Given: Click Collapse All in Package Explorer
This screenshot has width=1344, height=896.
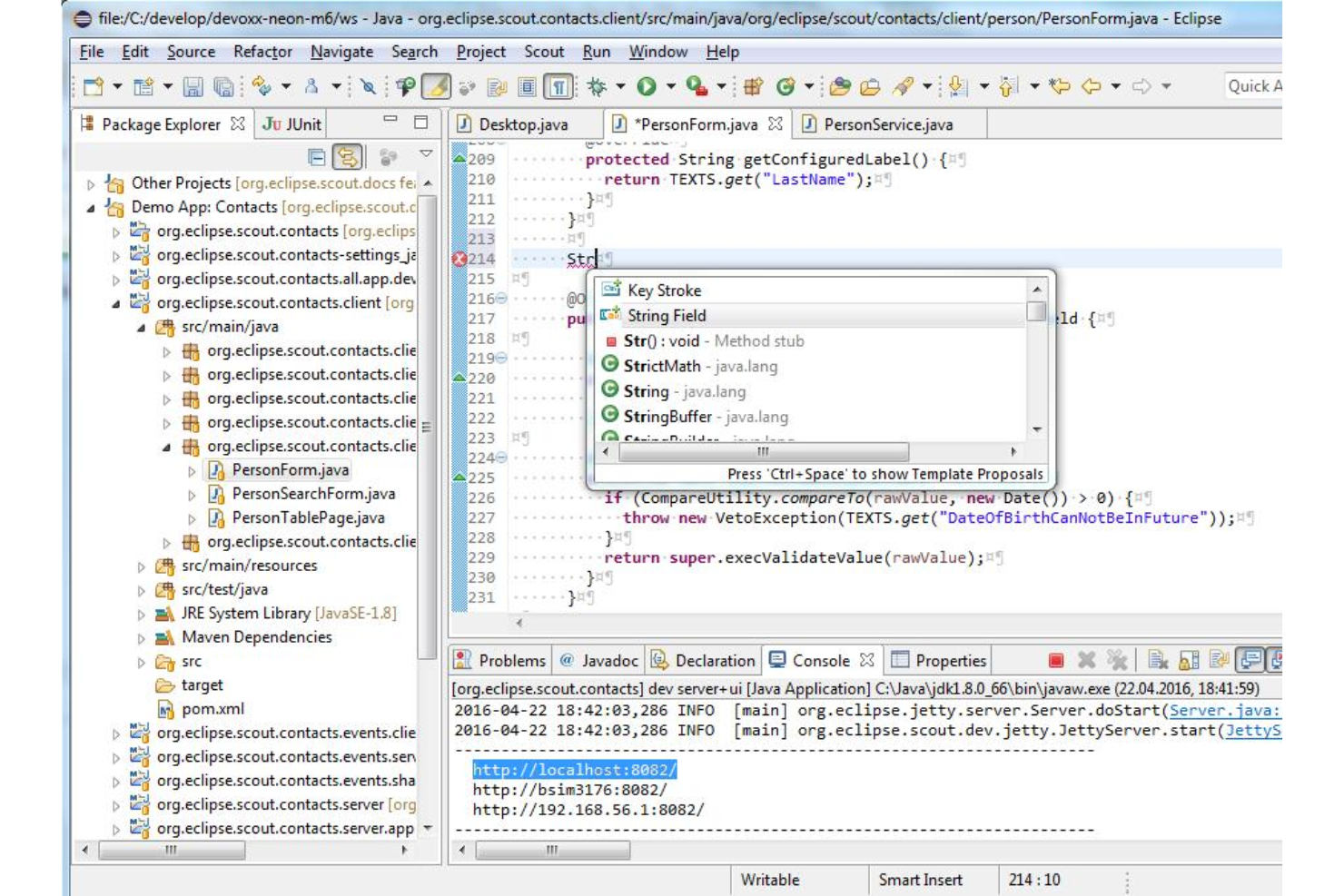Looking at the screenshot, I should coord(316,157).
